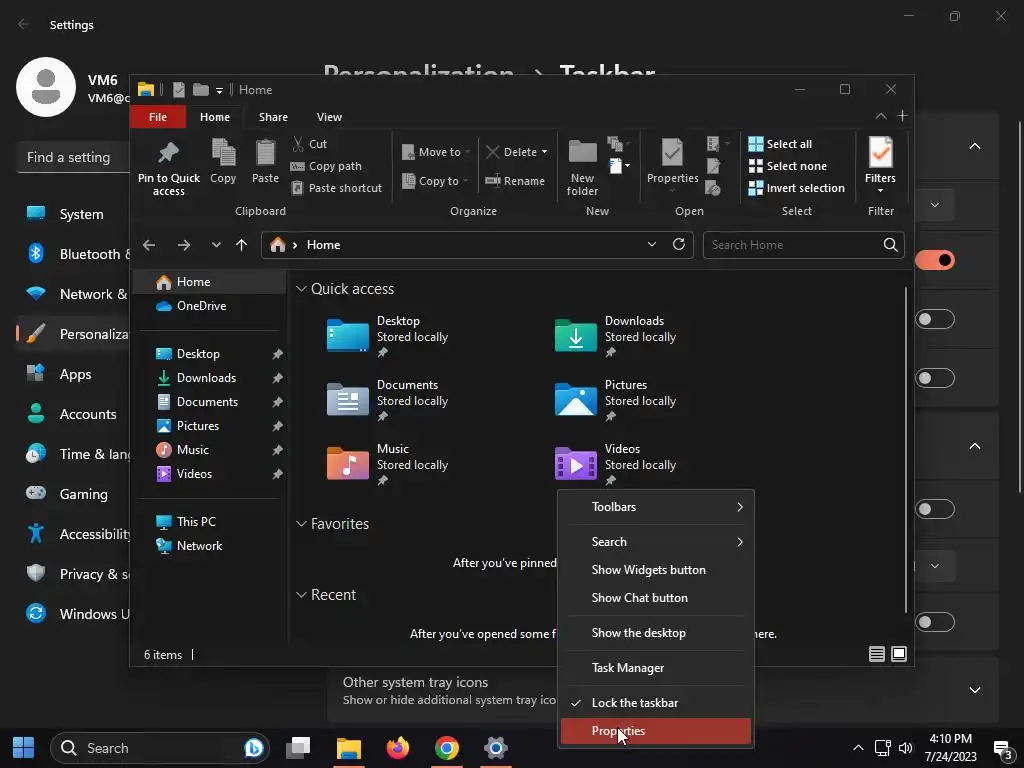Click the Task View taskbar icon
This screenshot has height=768, width=1024.
(x=298, y=748)
